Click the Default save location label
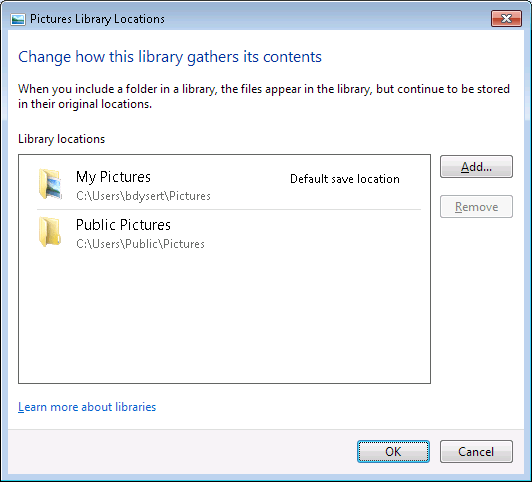The width and height of the screenshot is (532, 482). click(x=345, y=179)
